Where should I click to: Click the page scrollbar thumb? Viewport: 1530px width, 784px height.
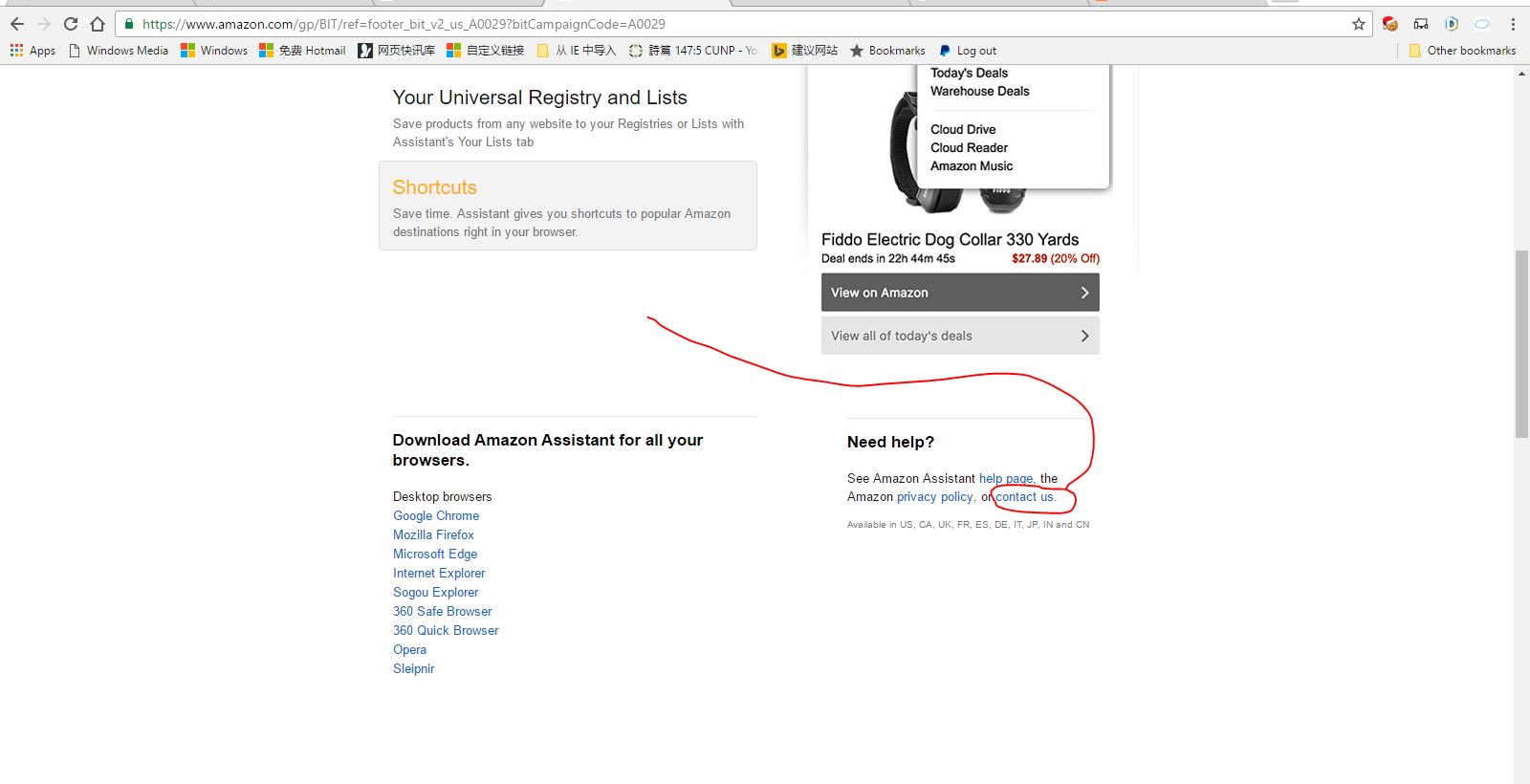1521,344
